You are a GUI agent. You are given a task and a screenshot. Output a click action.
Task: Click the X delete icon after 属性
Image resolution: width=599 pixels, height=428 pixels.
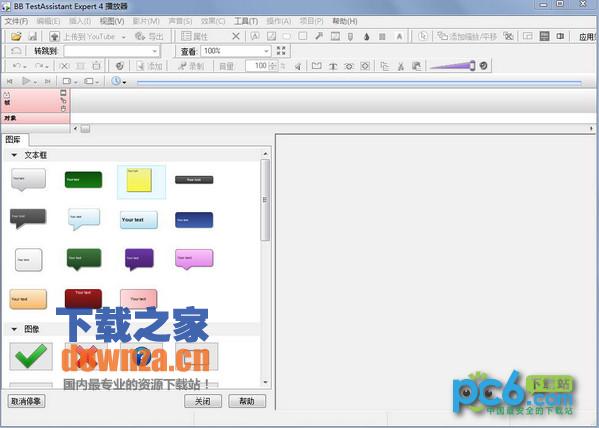click(236, 36)
